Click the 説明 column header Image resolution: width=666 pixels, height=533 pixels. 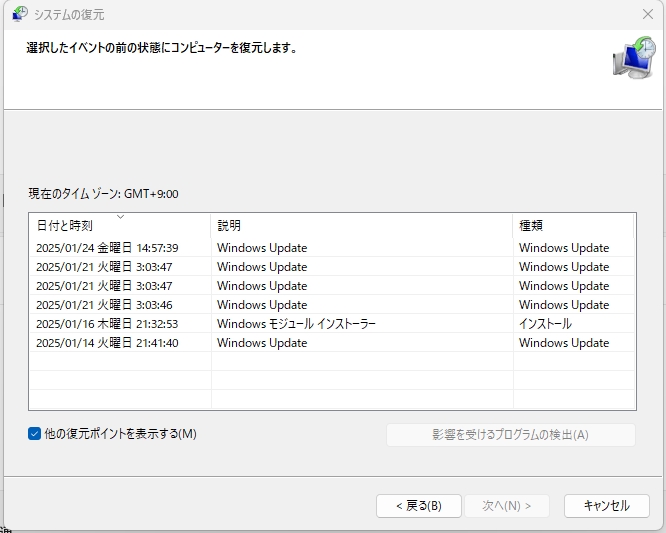pos(229,226)
